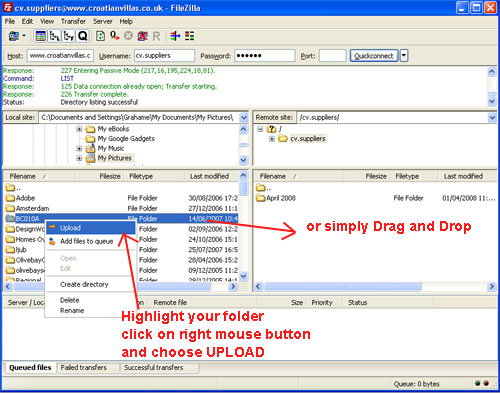Select the cv.suppliers remote folder

click(307, 139)
